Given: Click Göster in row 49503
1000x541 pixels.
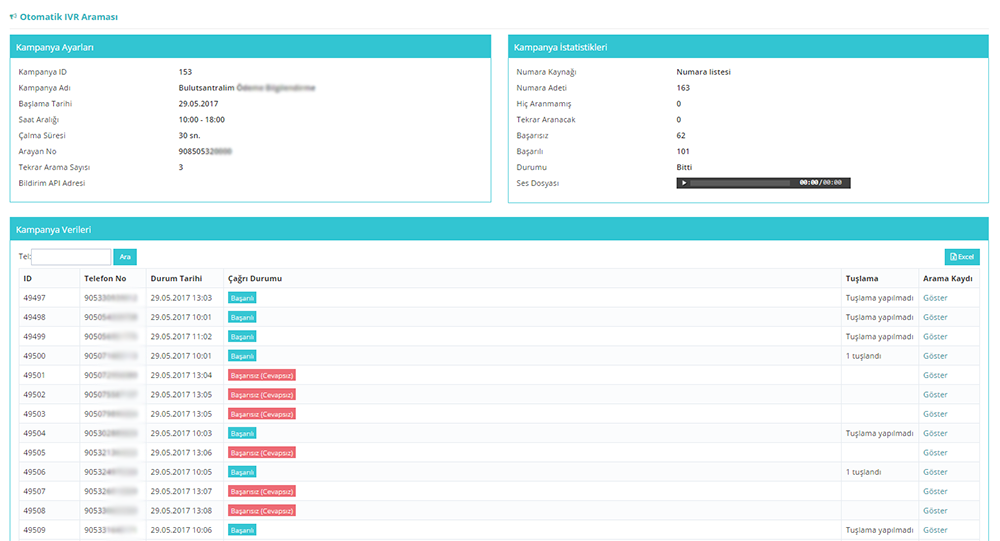Looking at the screenshot, I should tap(935, 414).
